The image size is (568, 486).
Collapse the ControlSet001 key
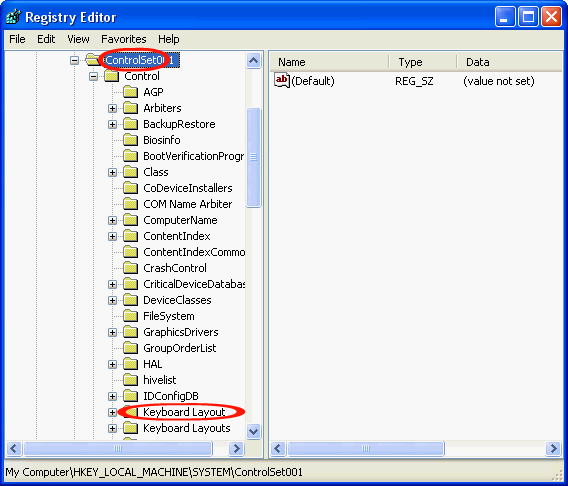pos(75,60)
